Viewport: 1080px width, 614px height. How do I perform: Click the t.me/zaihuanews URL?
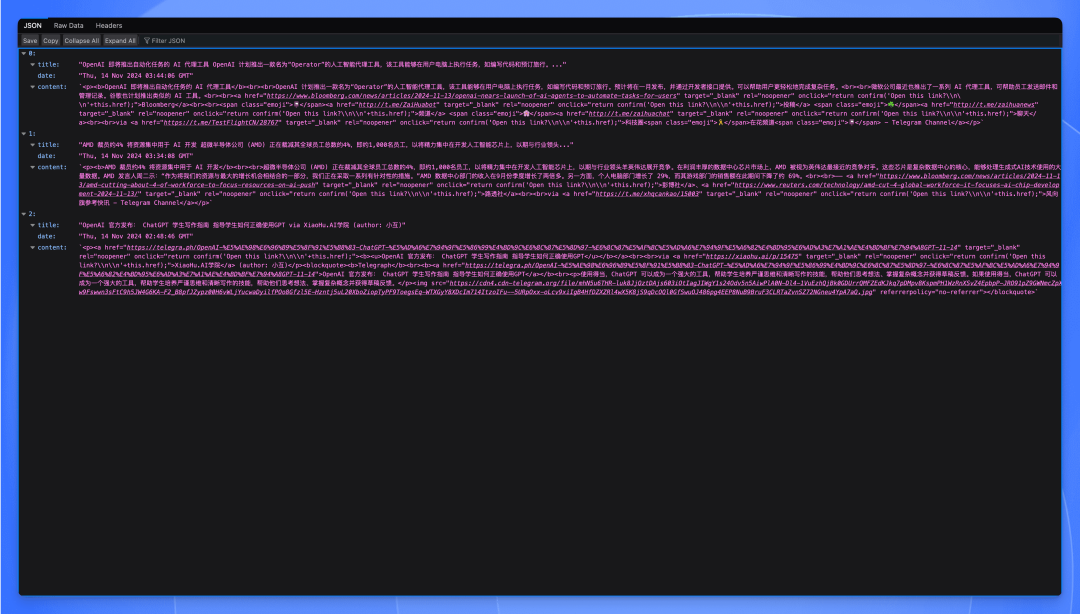point(994,105)
